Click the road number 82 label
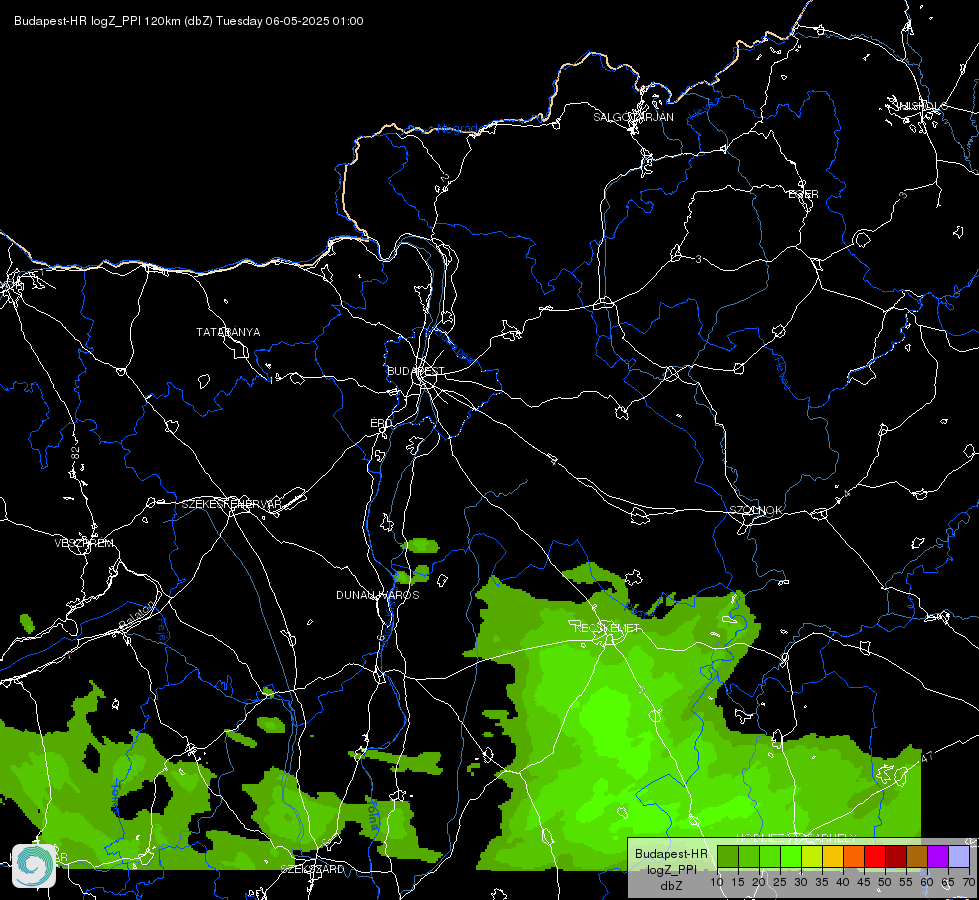The width and height of the screenshot is (979, 900). click(x=76, y=454)
